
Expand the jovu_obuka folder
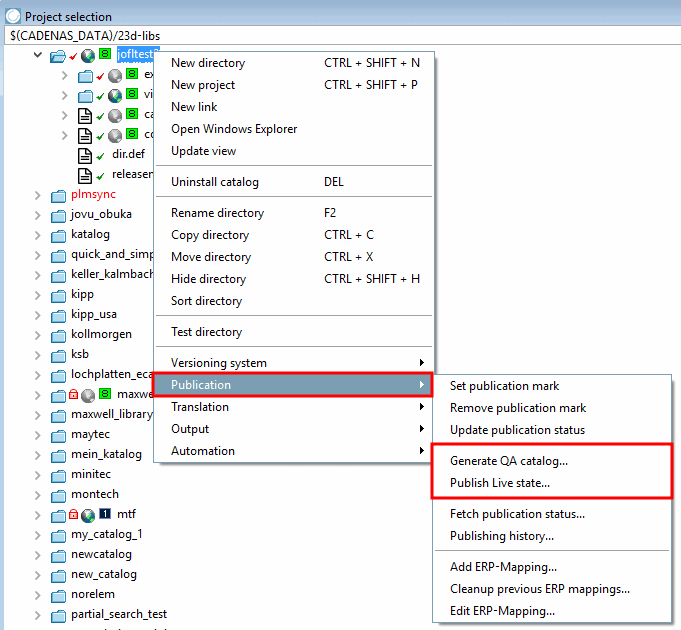click(38, 216)
